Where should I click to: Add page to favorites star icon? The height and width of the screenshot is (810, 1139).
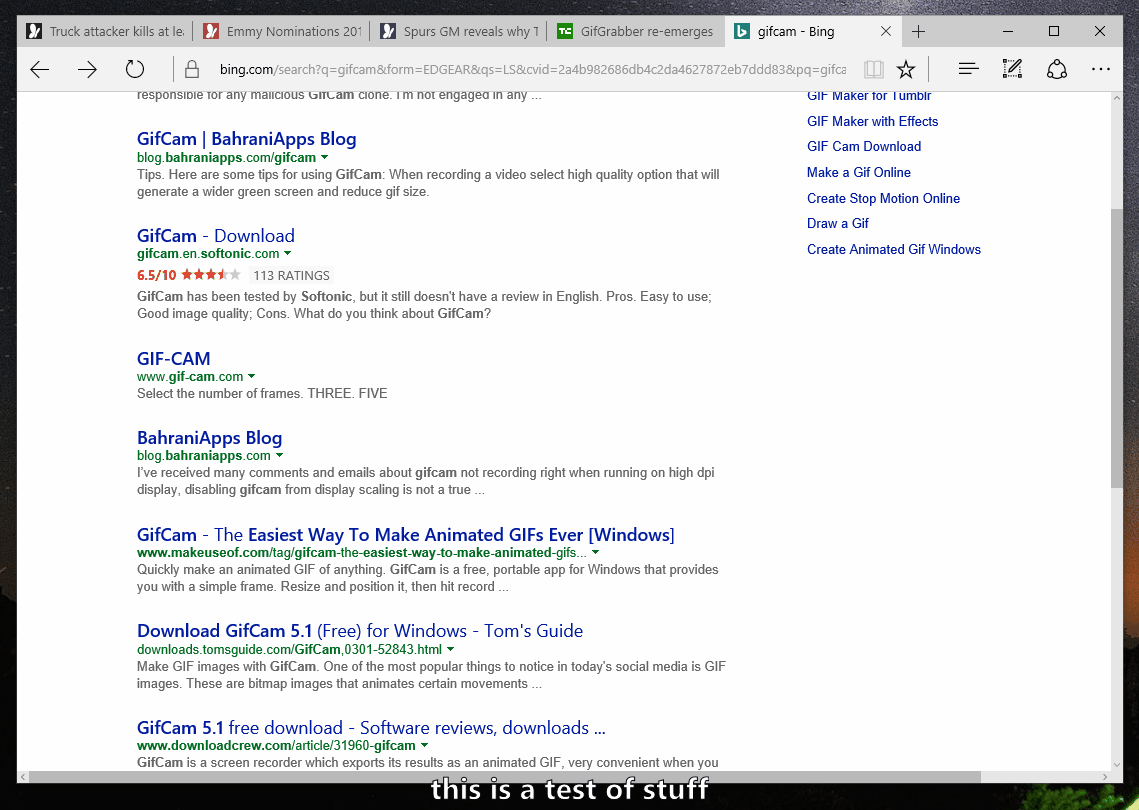(x=906, y=70)
